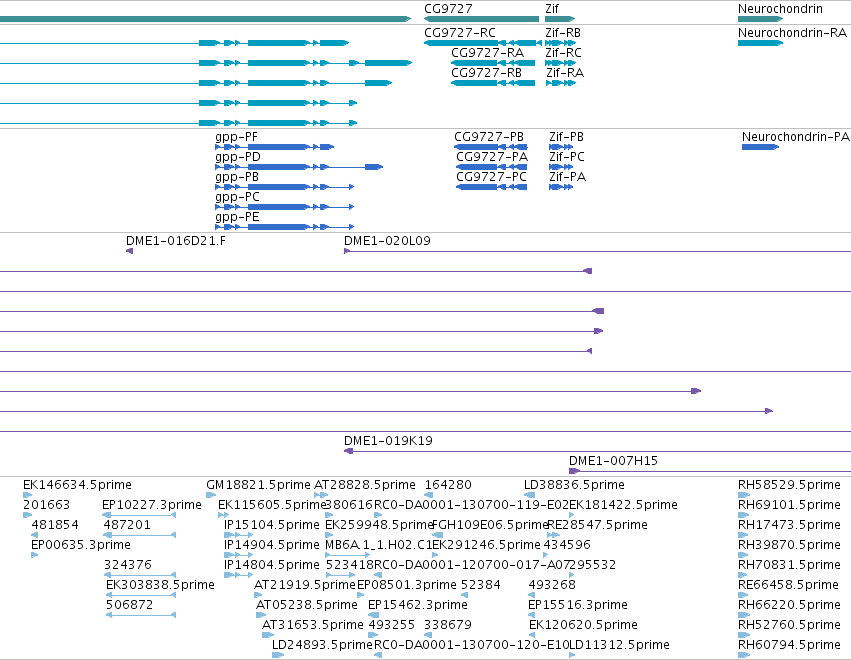This screenshot has width=851, height=660.
Task: Select Neurochondrin-RA transcript
Action: [x=792, y=33]
